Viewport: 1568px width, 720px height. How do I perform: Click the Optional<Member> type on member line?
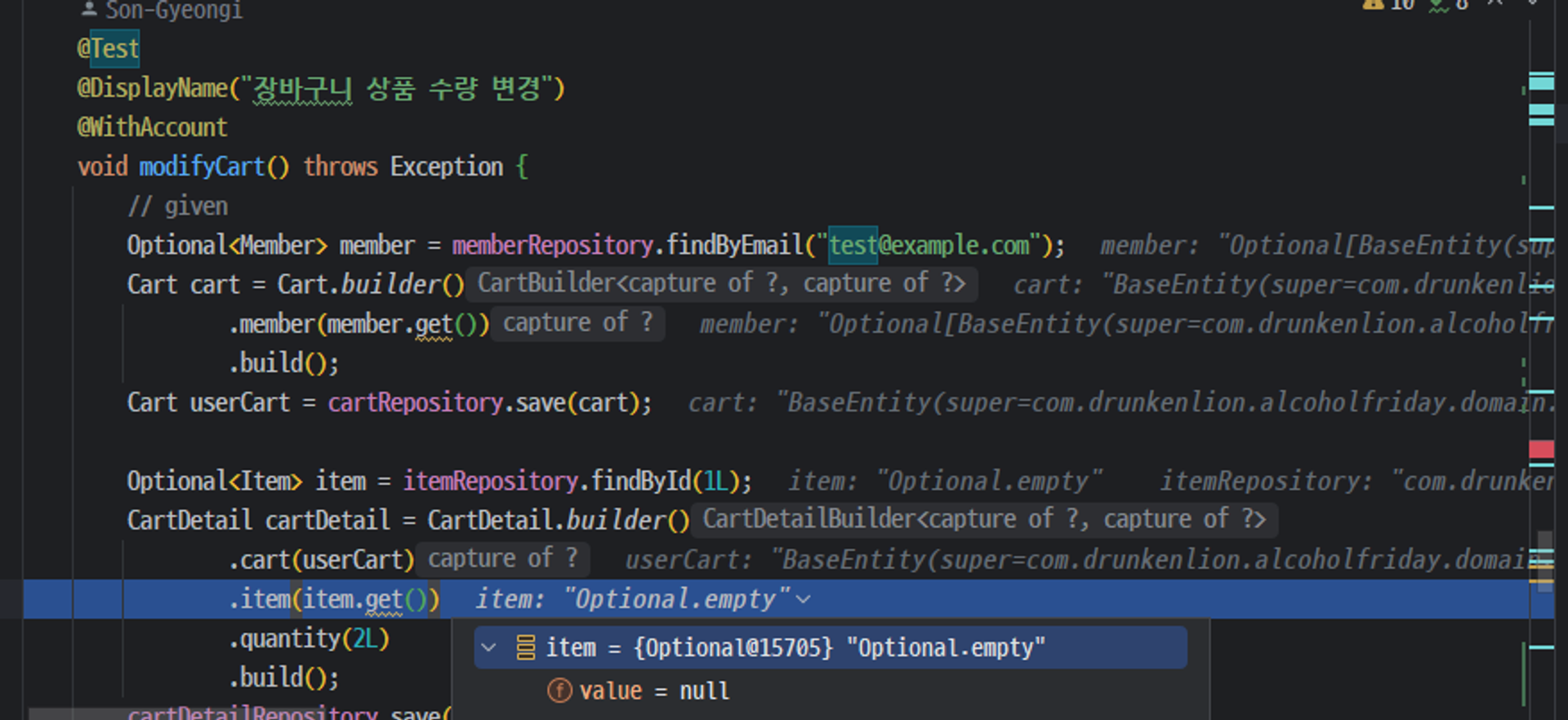point(227,245)
